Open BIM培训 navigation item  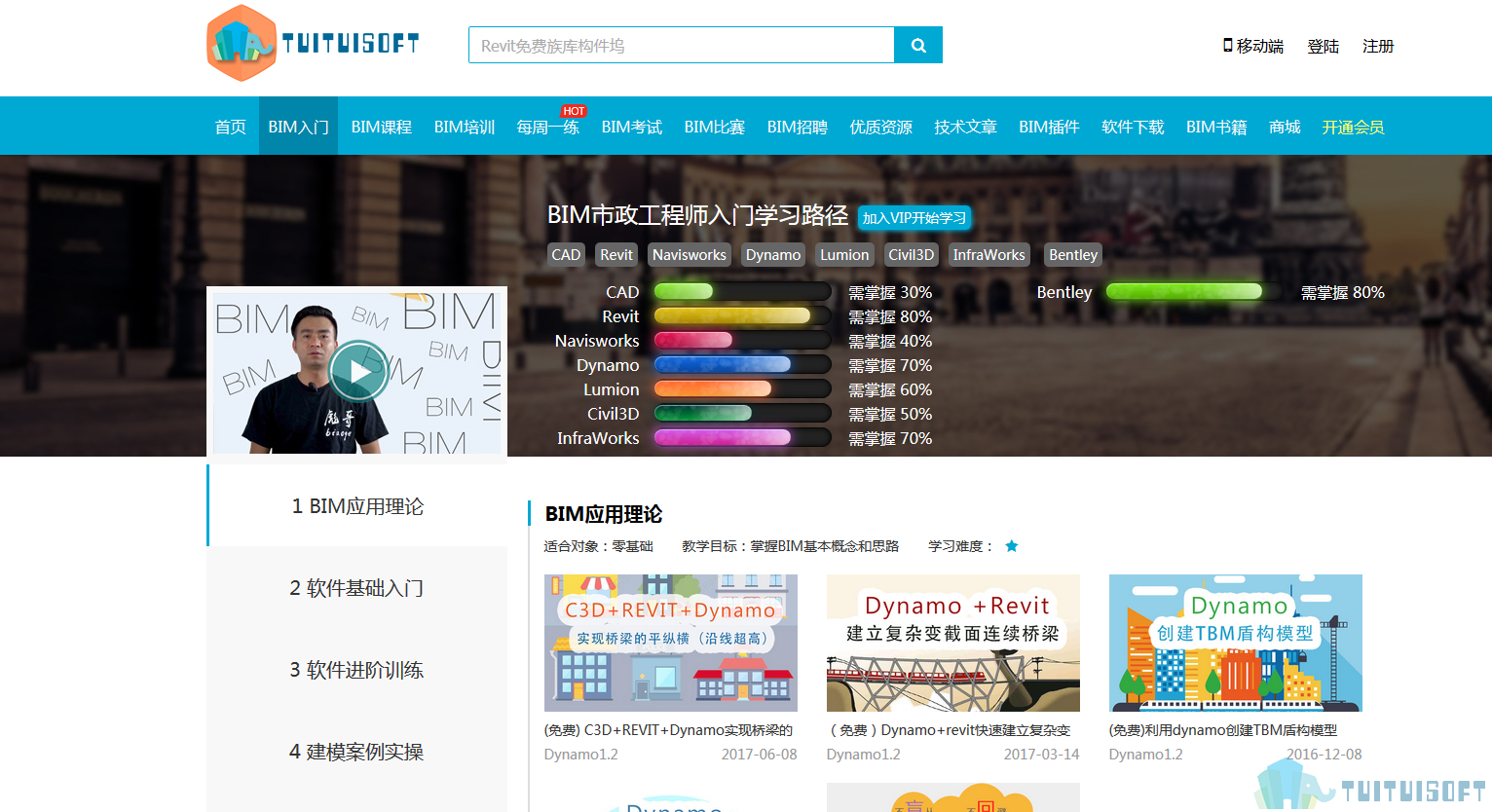[x=465, y=127]
